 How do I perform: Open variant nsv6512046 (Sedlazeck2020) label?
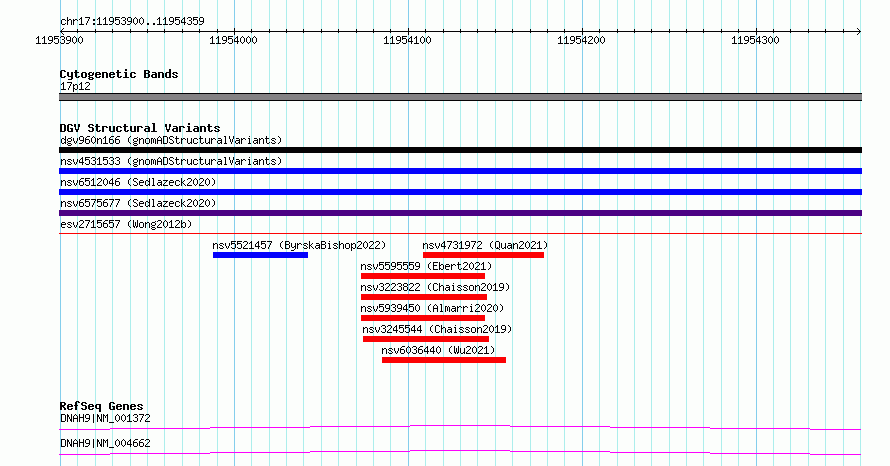[x=138, y=182]
